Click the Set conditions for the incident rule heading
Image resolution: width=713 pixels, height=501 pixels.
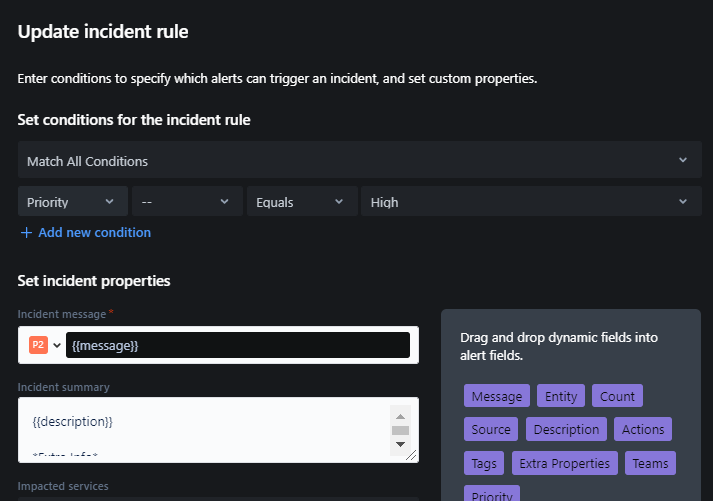(x=134, y=120)
